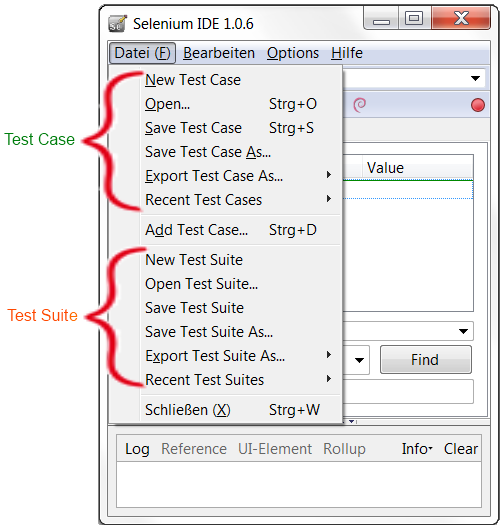Switch to the Reference tab

click(194, 449)
